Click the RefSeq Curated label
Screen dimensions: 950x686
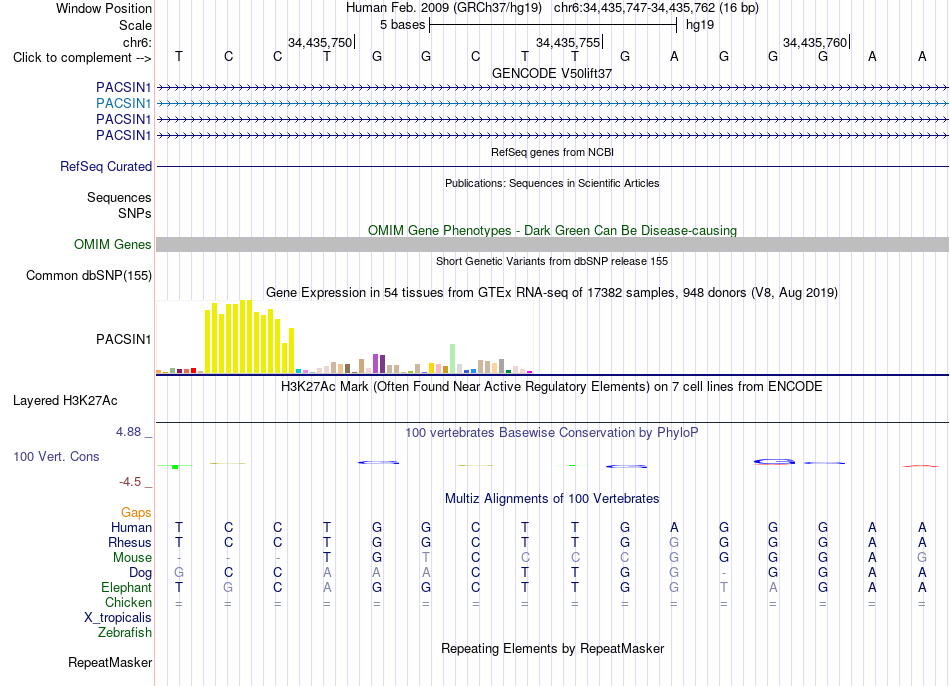coord(106,166)
